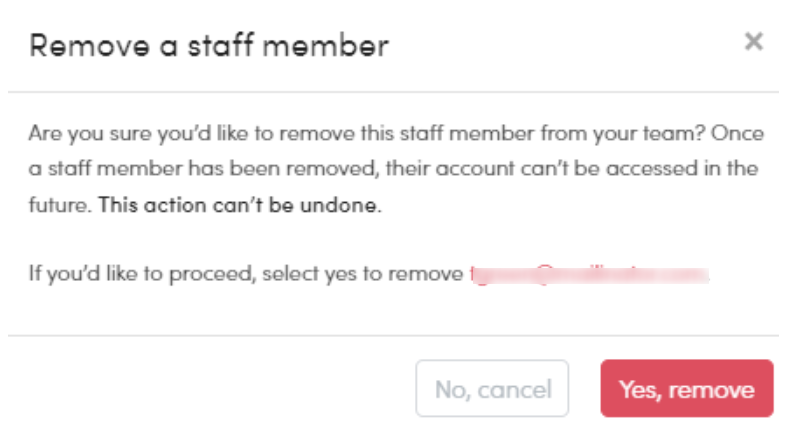The width and height of the screenshot is (792, 438).
Task: Click the word "Remove" in the header
Action: 76,45
